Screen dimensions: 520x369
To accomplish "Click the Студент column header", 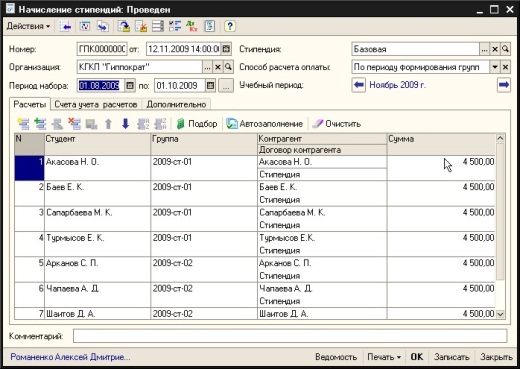I will click(97, 144).
